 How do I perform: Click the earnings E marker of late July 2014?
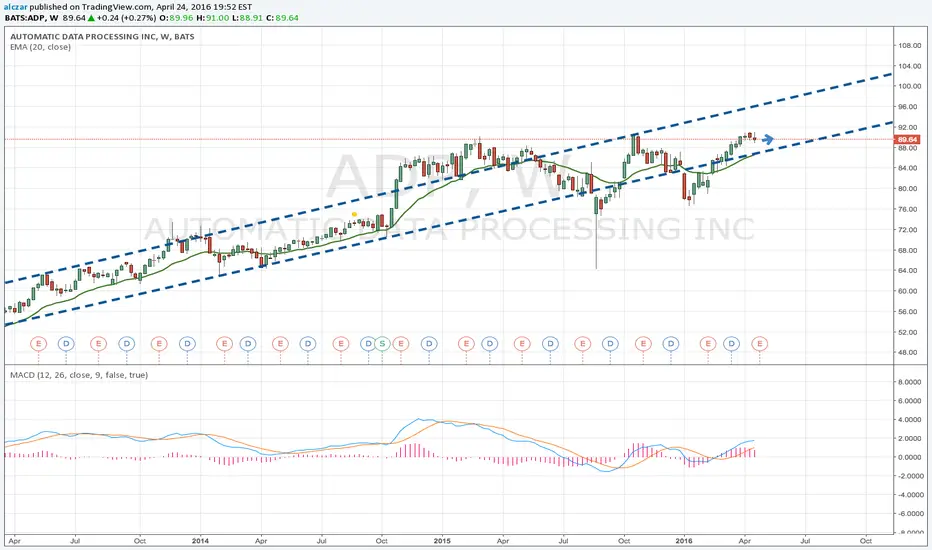(x=341, y=344)
